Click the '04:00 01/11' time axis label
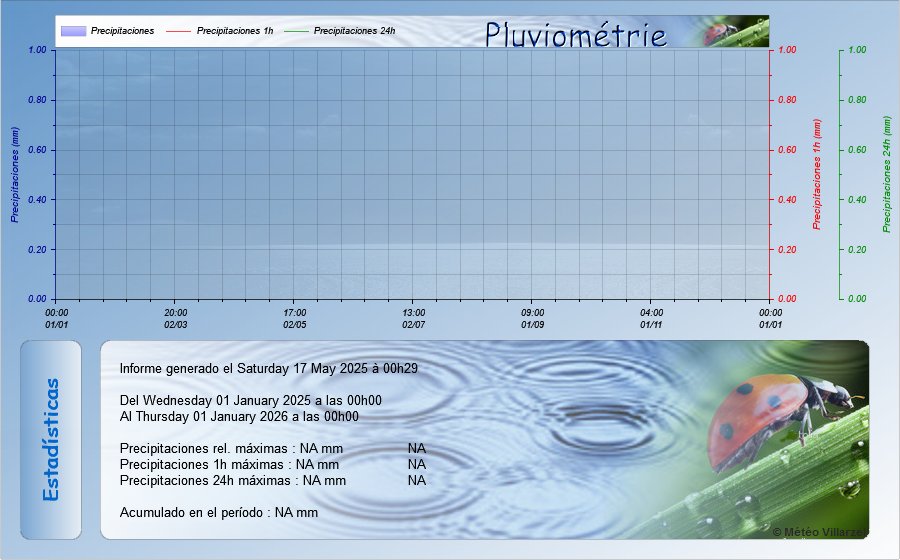This screenshot has width=900, height=560. click(651, 318)
